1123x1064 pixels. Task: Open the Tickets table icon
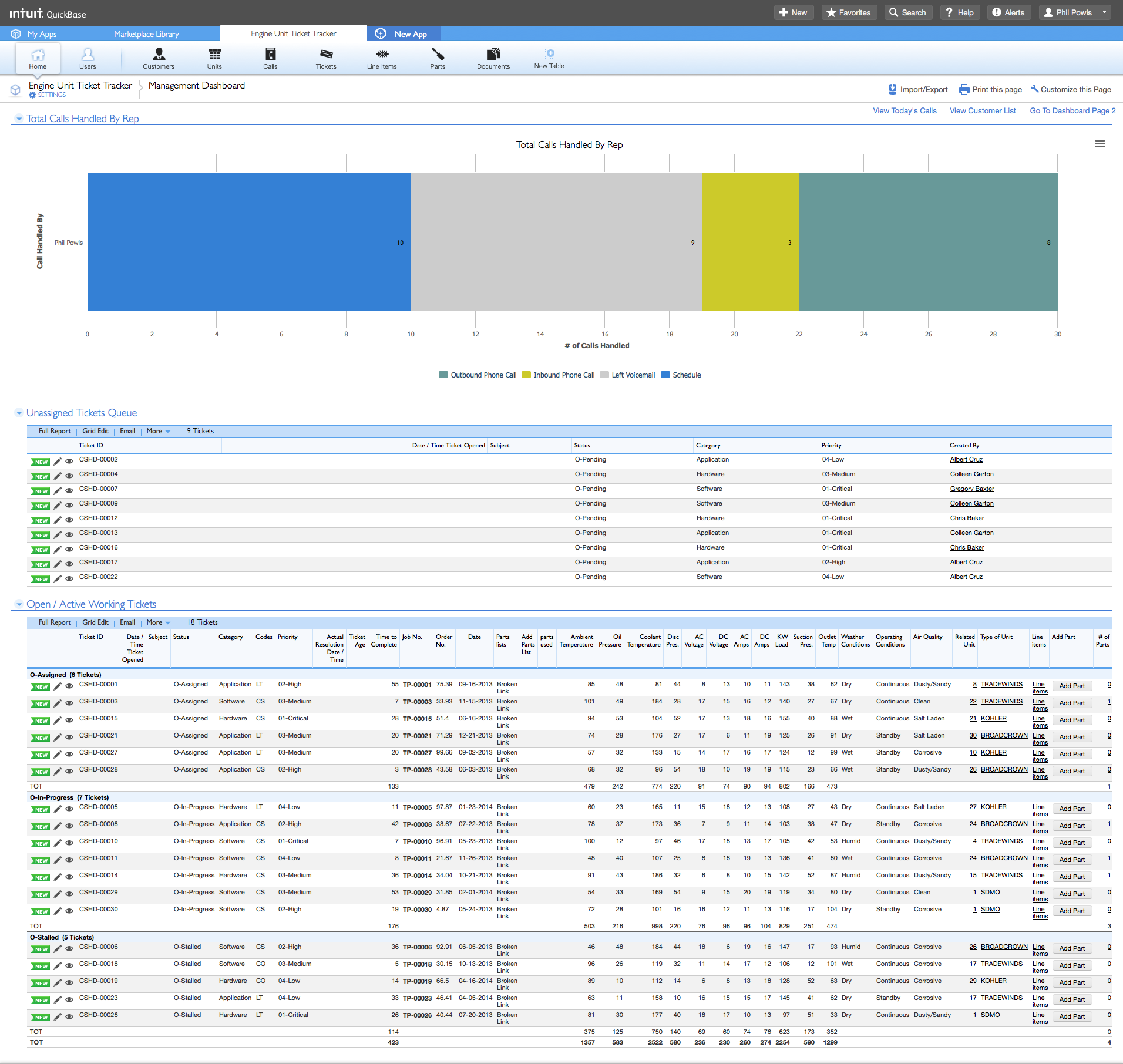(x=326, y=59)
